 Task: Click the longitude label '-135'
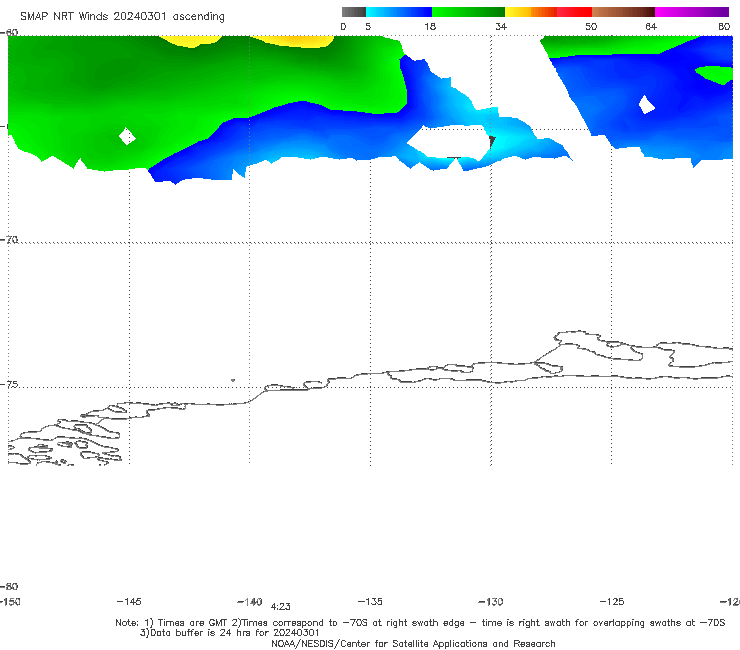click(x=370, y=601)
